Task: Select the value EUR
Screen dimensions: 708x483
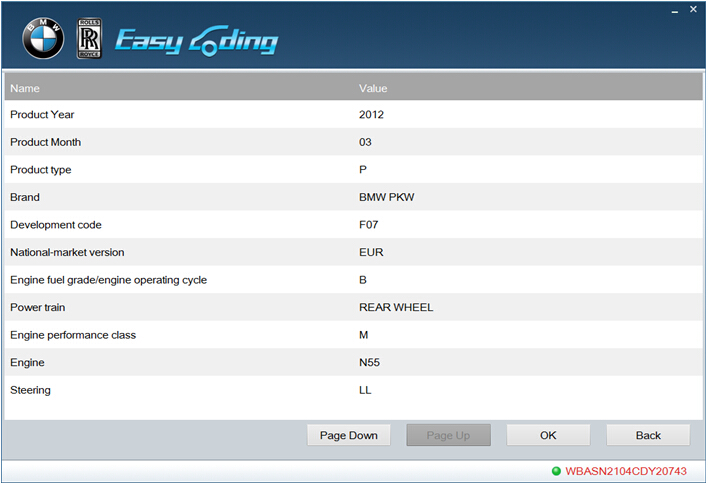Action: pos(371,252)
